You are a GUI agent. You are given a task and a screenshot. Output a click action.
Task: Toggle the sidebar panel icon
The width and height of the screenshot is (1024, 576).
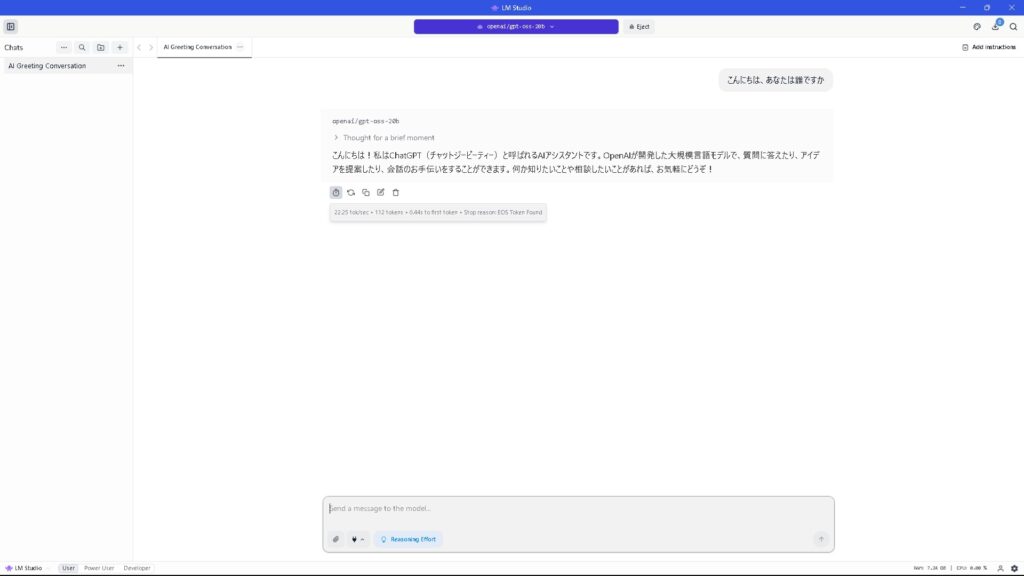pyautogui.click(x=11, y=27)
